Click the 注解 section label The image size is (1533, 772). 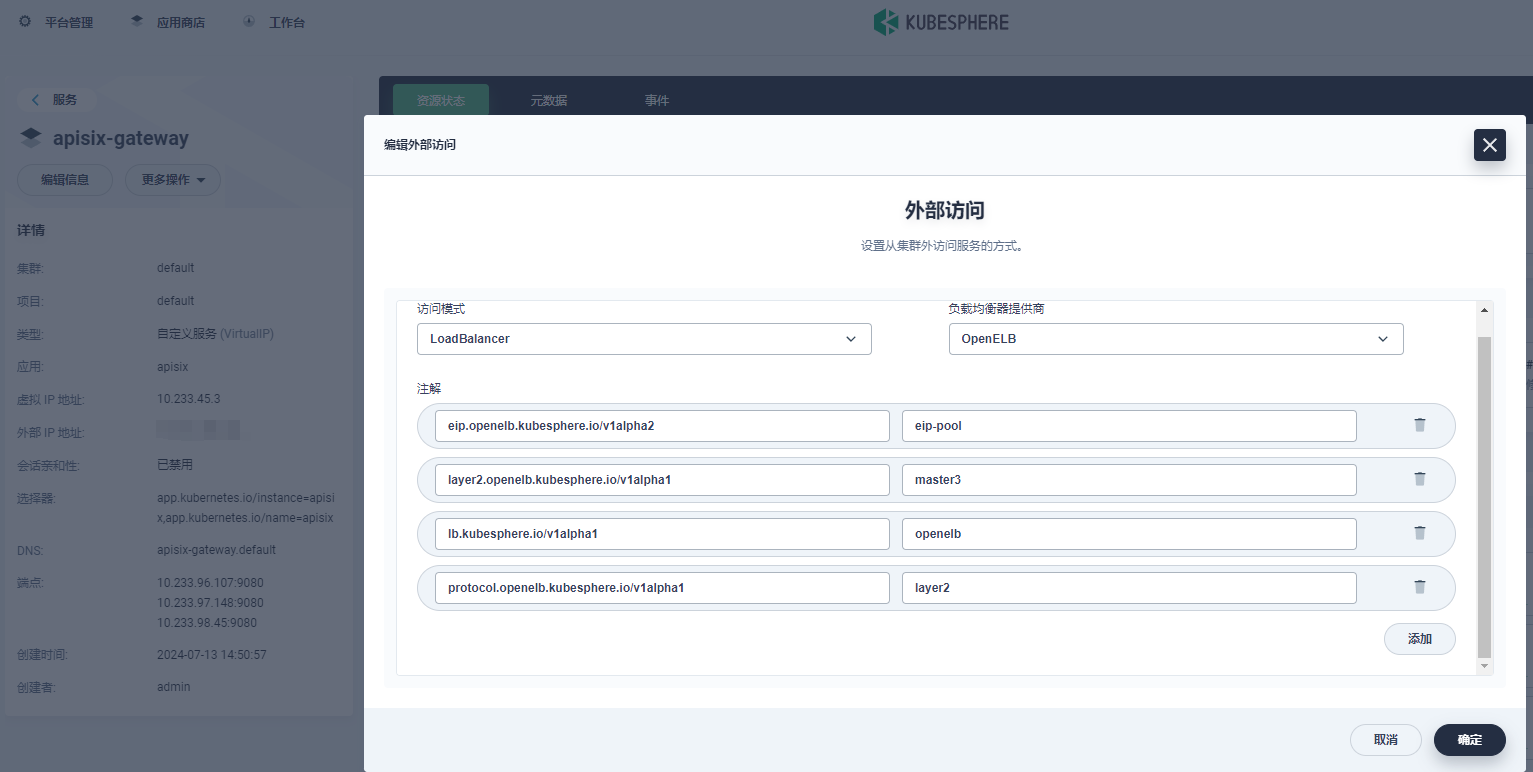tap(429, 388)
